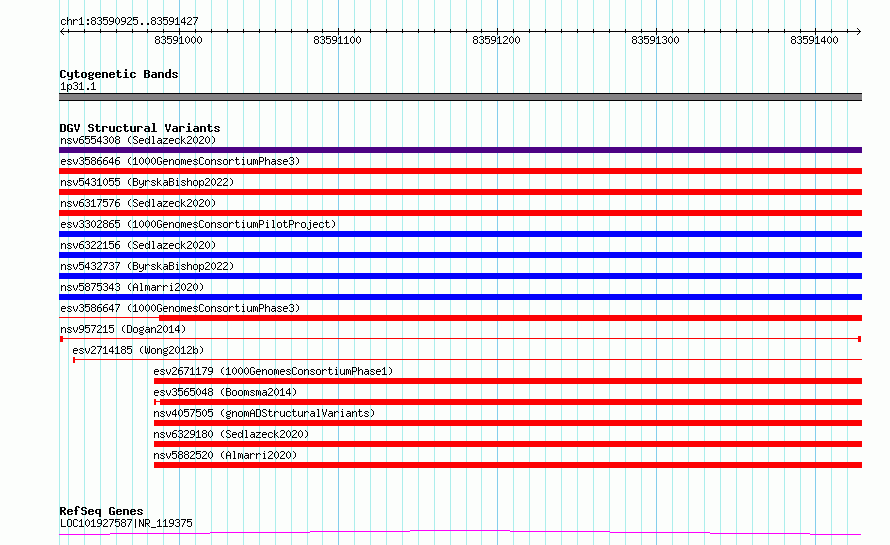The height and width of the screenshot is (545, 890).
Task: Click the nsv957215 (Dogan2014) label
Action: (x=123, y=329)
